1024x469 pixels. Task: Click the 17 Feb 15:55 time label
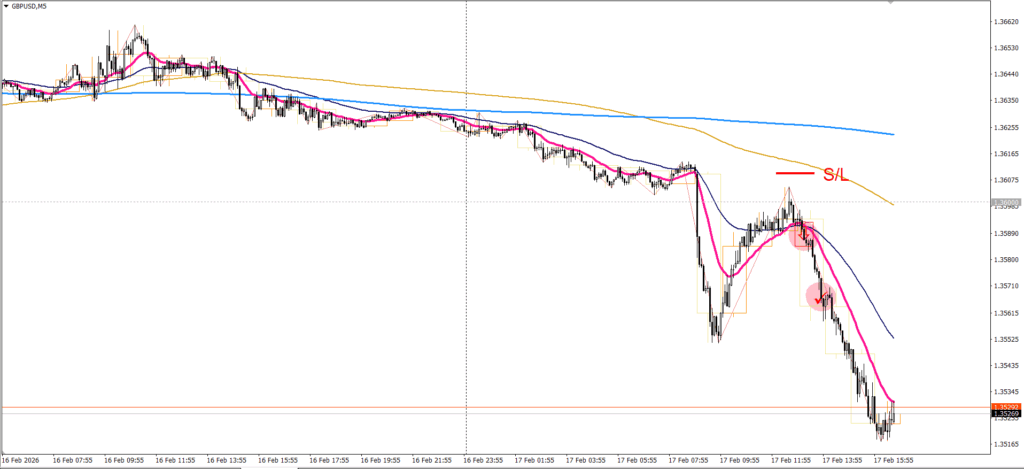[x=895, y=461]
